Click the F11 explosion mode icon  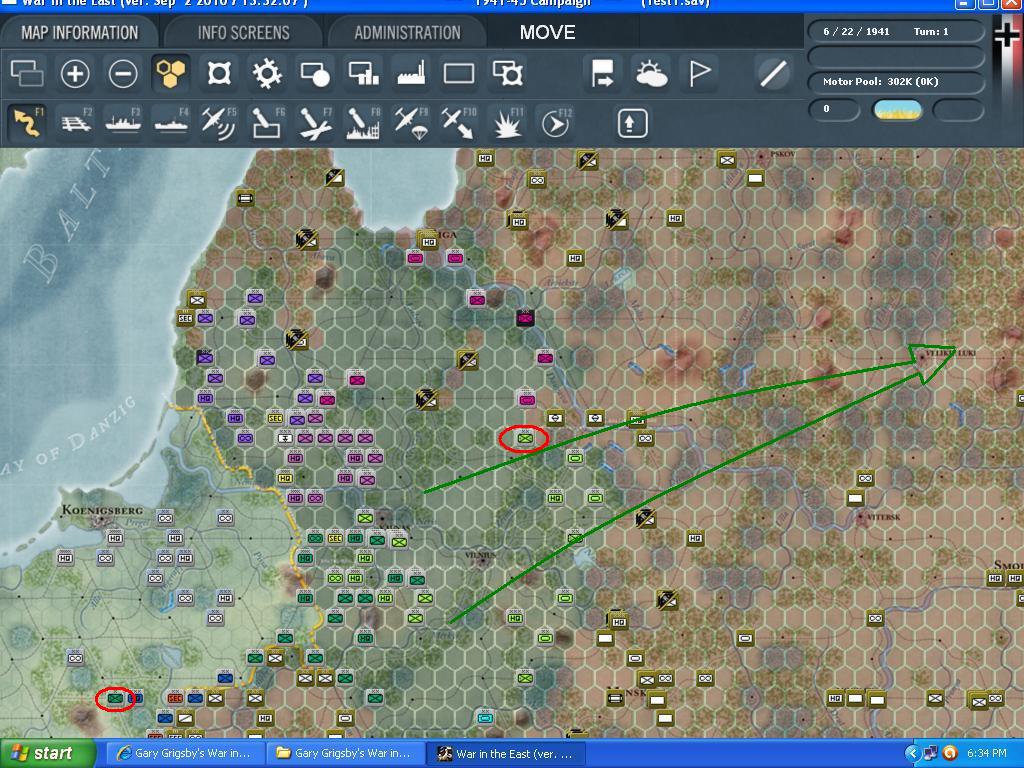[508, 123]
